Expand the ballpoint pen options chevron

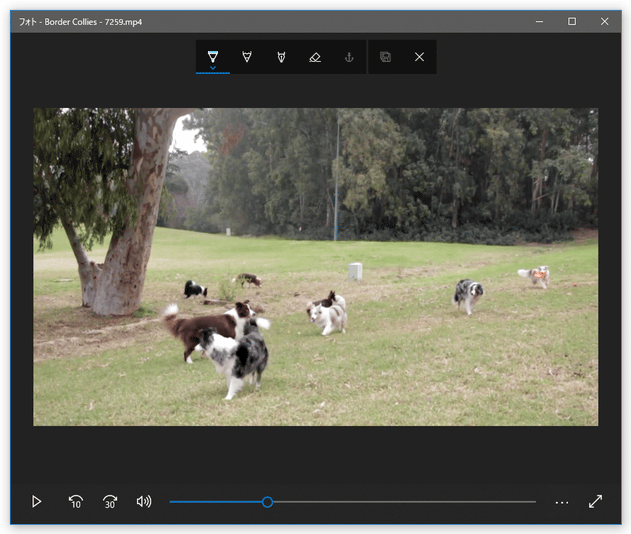point(213,68)
